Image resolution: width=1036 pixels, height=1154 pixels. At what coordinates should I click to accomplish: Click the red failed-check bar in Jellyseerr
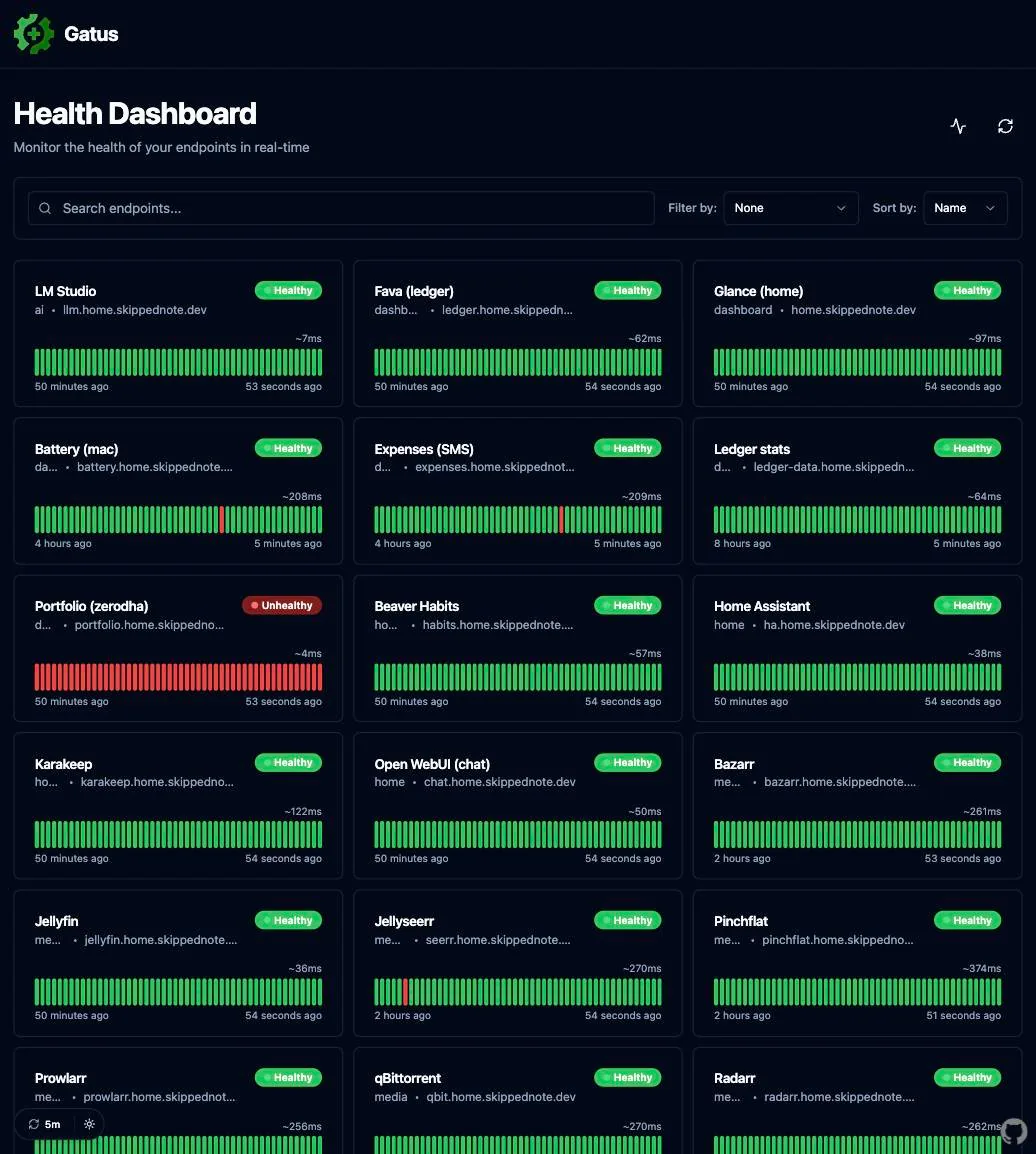405,991
